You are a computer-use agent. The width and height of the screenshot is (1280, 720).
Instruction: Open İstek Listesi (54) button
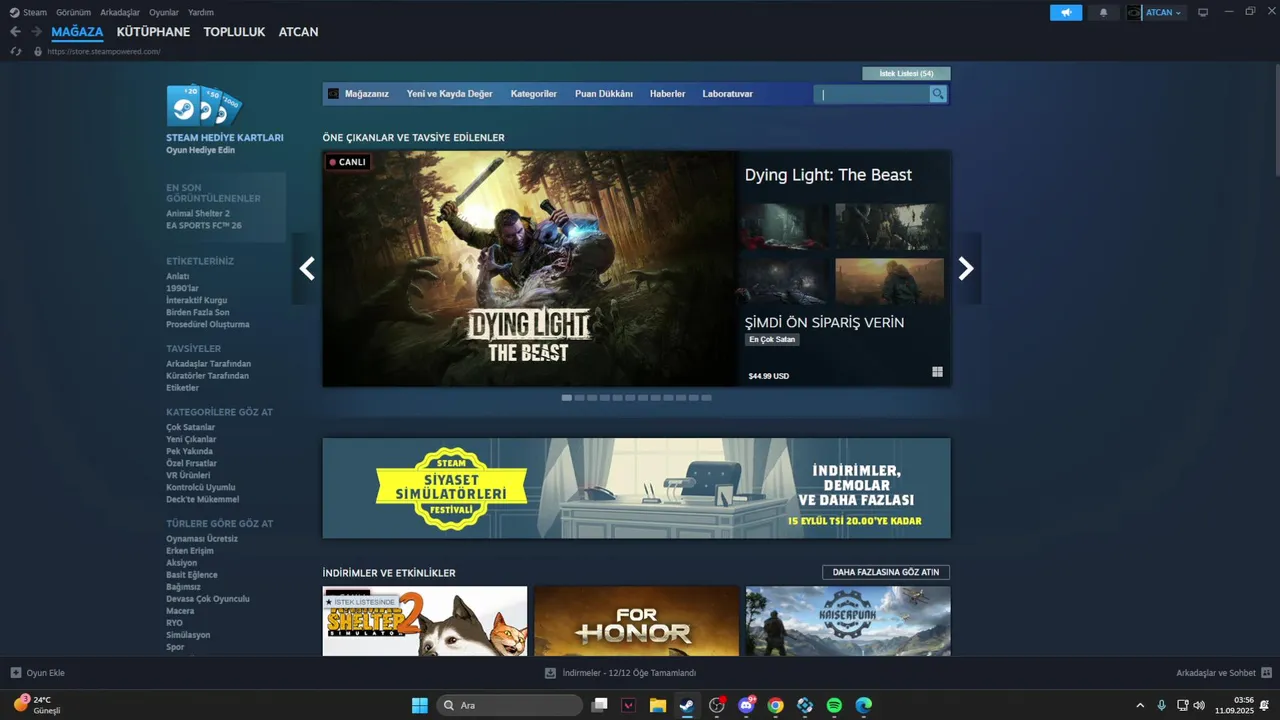pos(906,73)
